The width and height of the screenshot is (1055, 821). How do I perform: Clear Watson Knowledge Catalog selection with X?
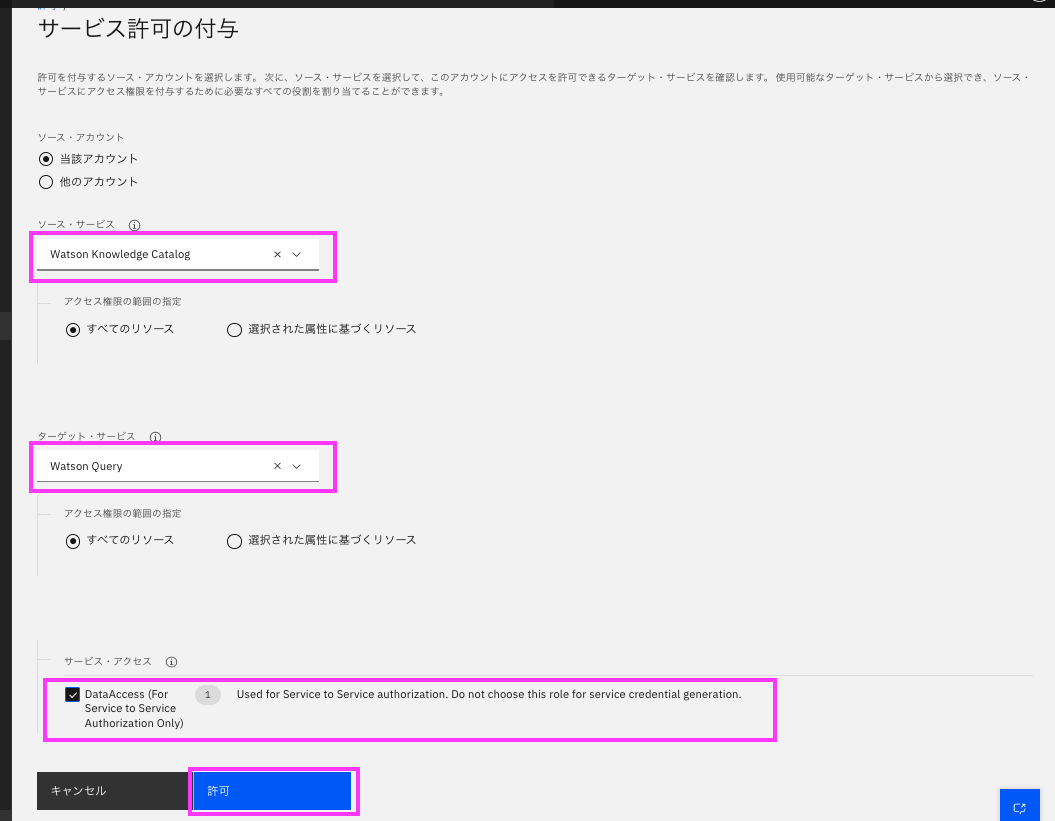(277, 254)
